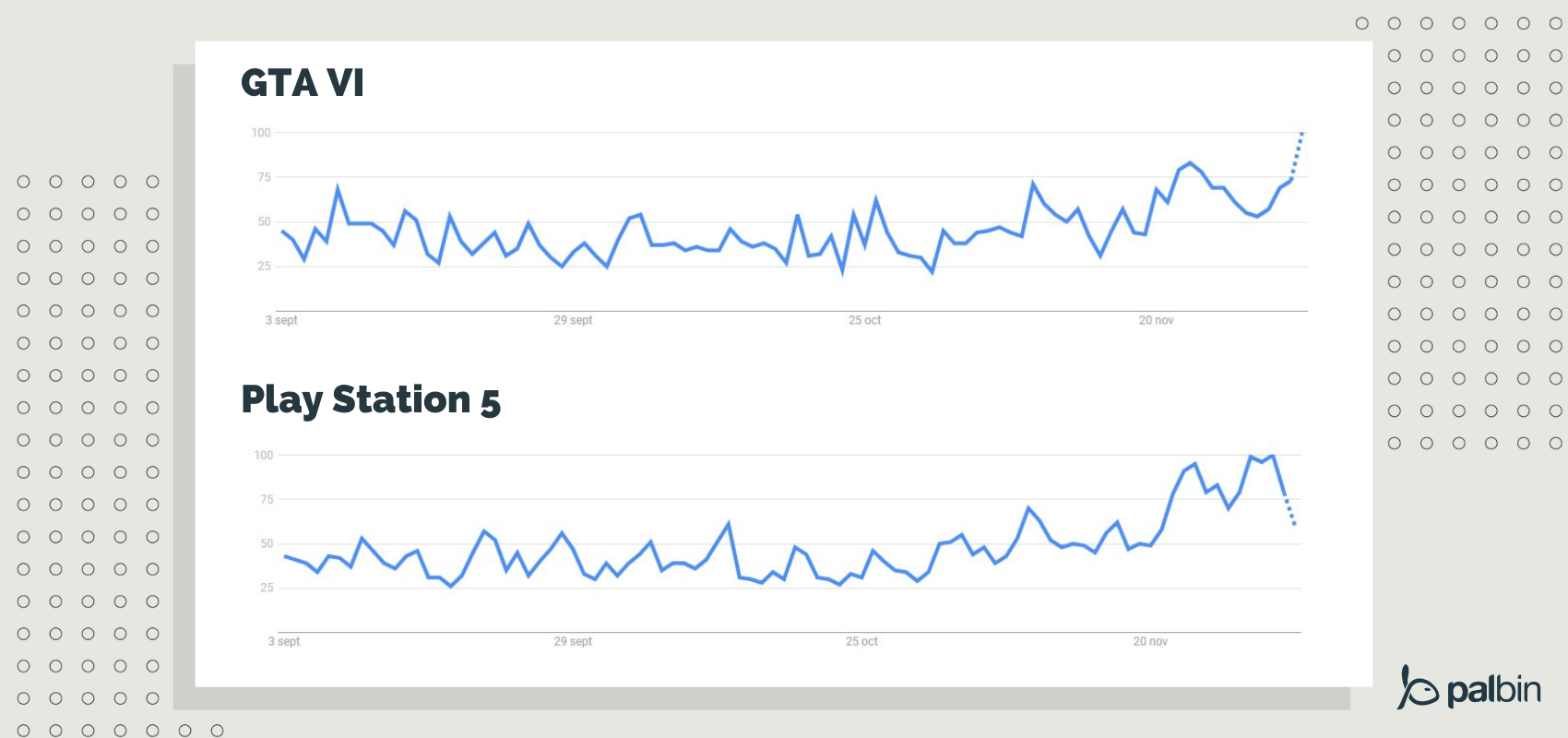Click the 25 oct label on the GTA VI chart

865,320
